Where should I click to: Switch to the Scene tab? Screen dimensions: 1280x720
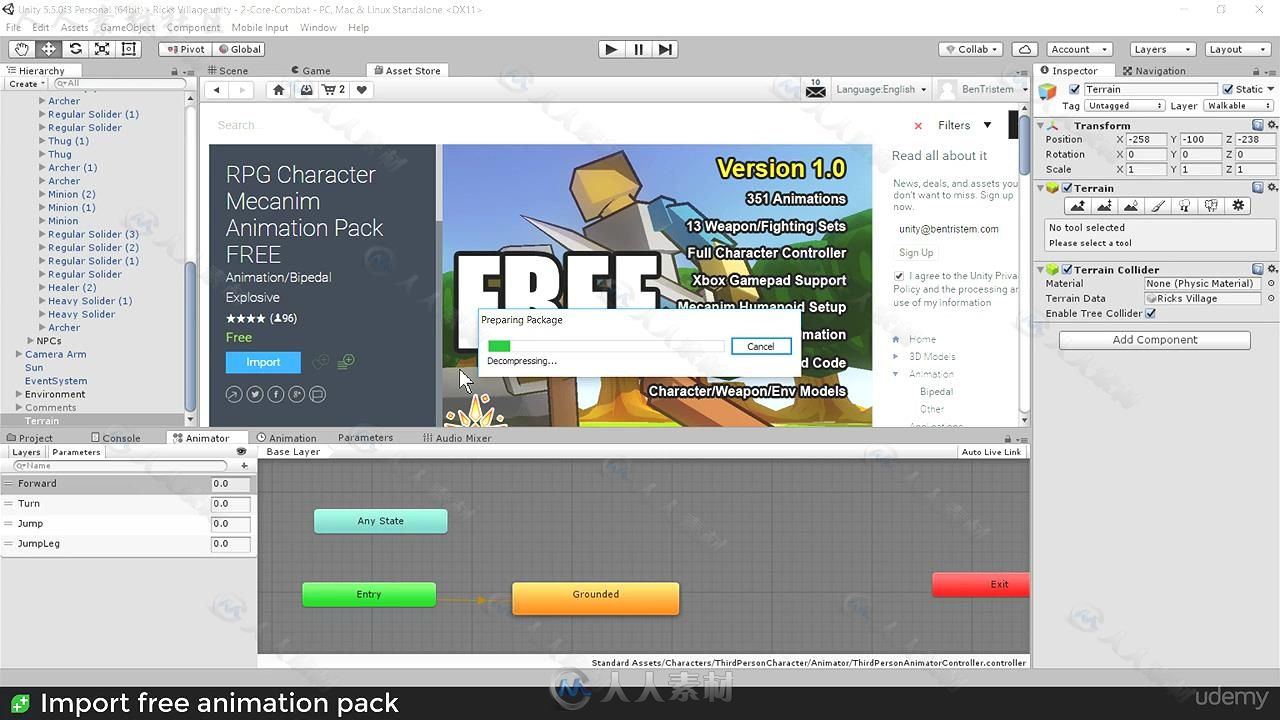(227, 71)
